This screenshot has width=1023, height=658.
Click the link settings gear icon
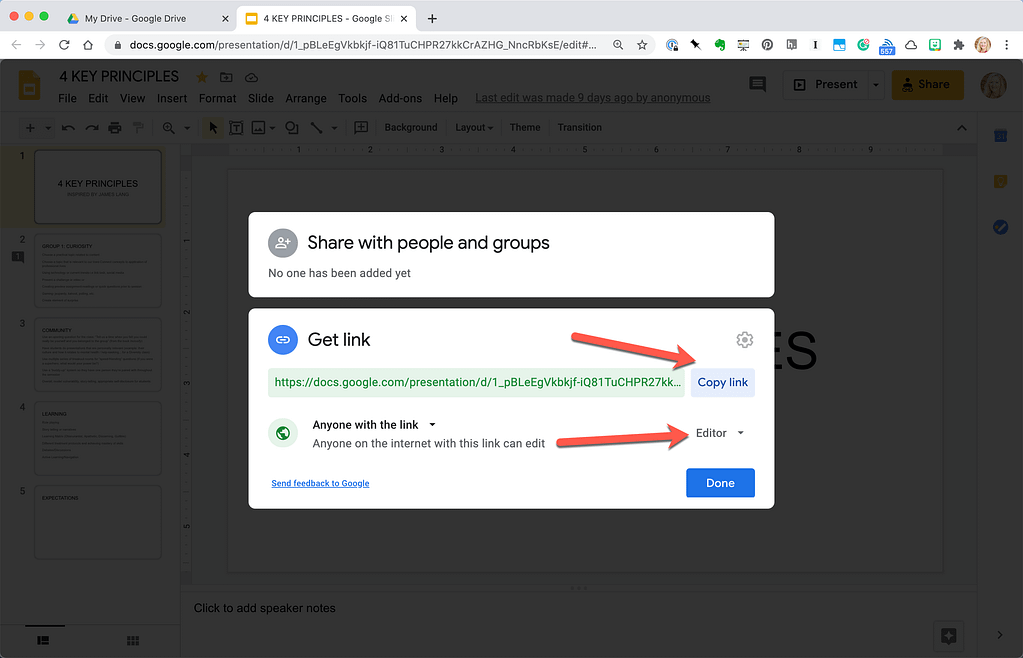coord(744,340)
